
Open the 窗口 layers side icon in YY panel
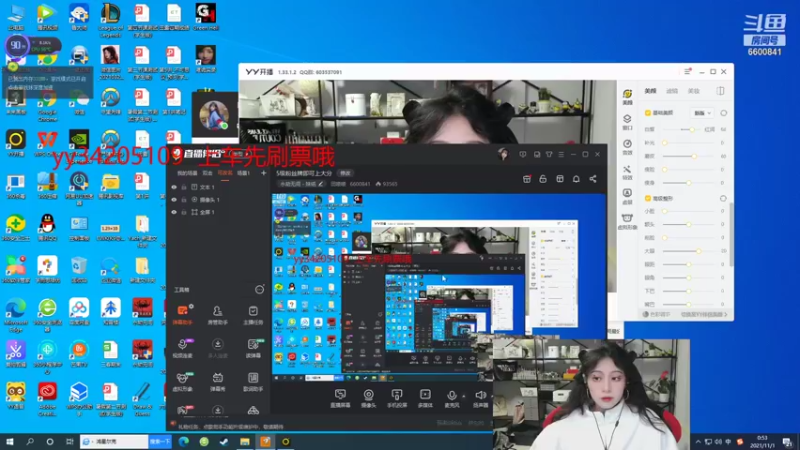[627, 121]
